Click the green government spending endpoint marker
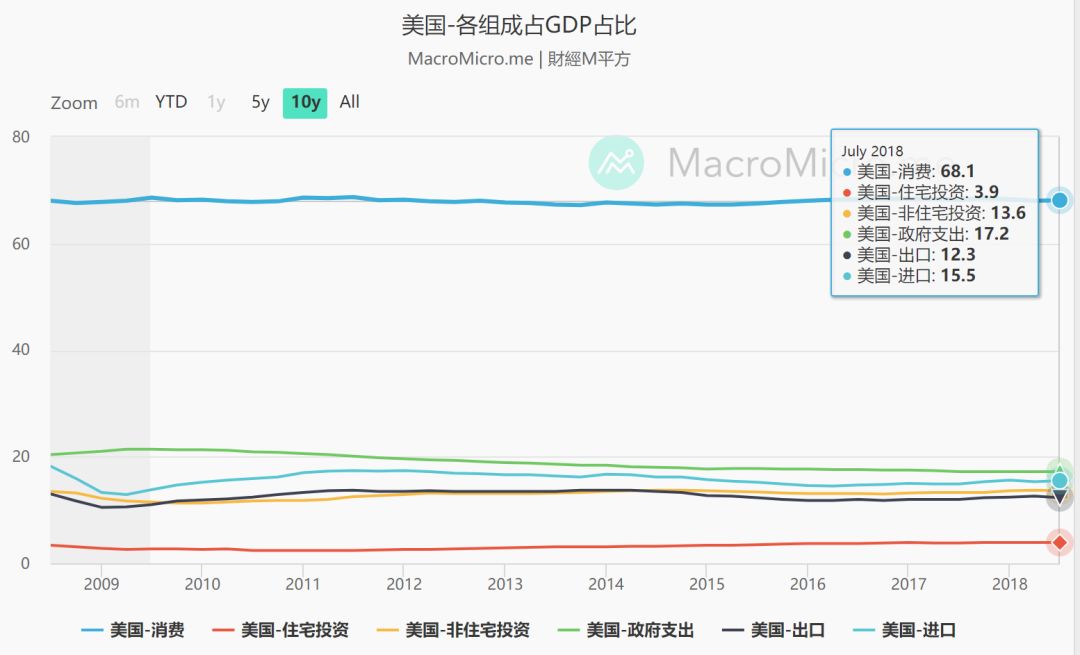 coord(1060,469)
